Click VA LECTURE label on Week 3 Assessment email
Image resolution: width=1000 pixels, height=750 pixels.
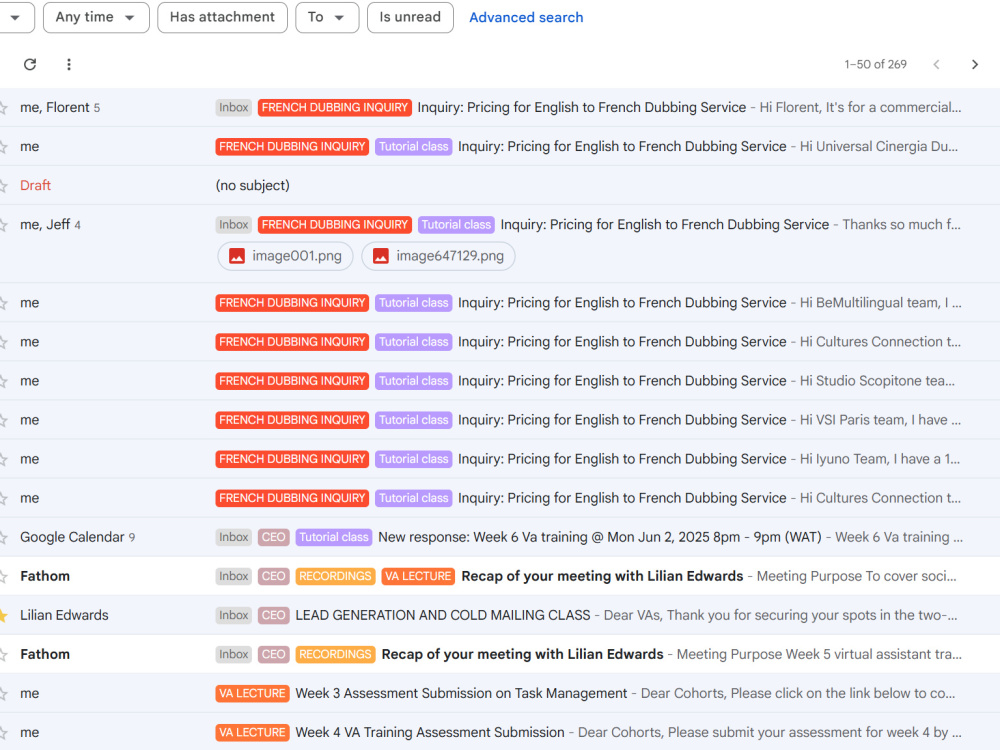click(x=253, y=693)
